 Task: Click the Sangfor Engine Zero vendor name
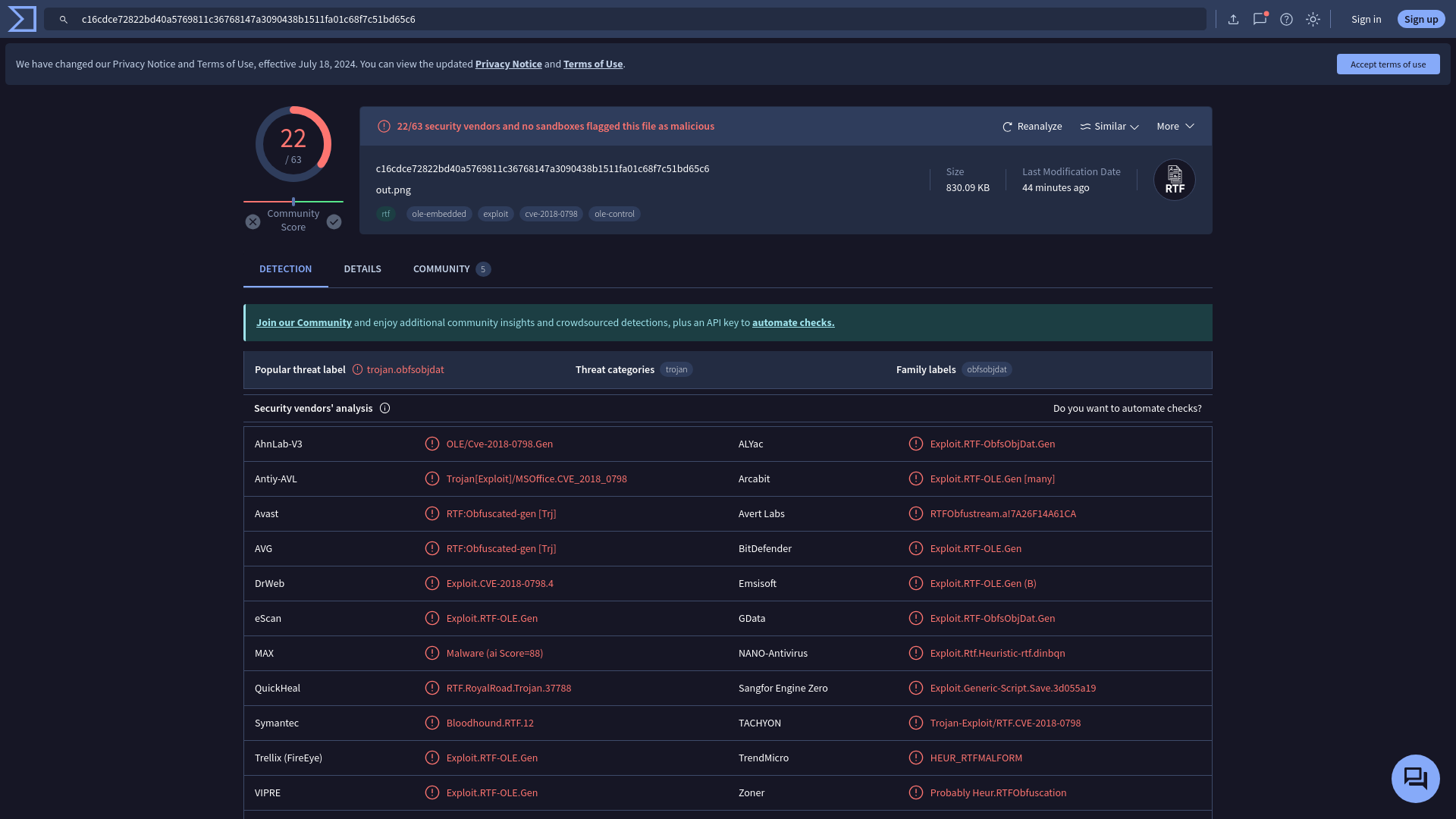click(783, 689)
